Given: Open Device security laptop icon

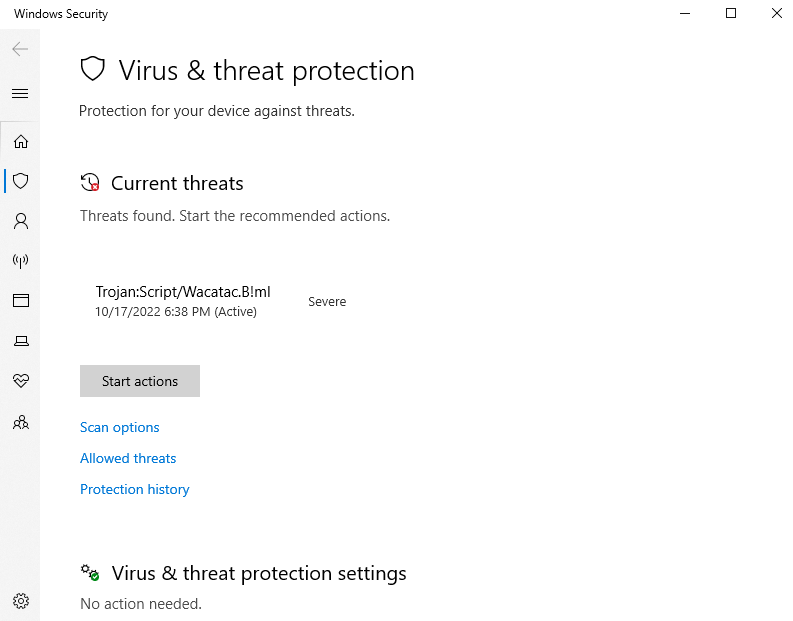Looking at the screenshot, I should (21, 341).
